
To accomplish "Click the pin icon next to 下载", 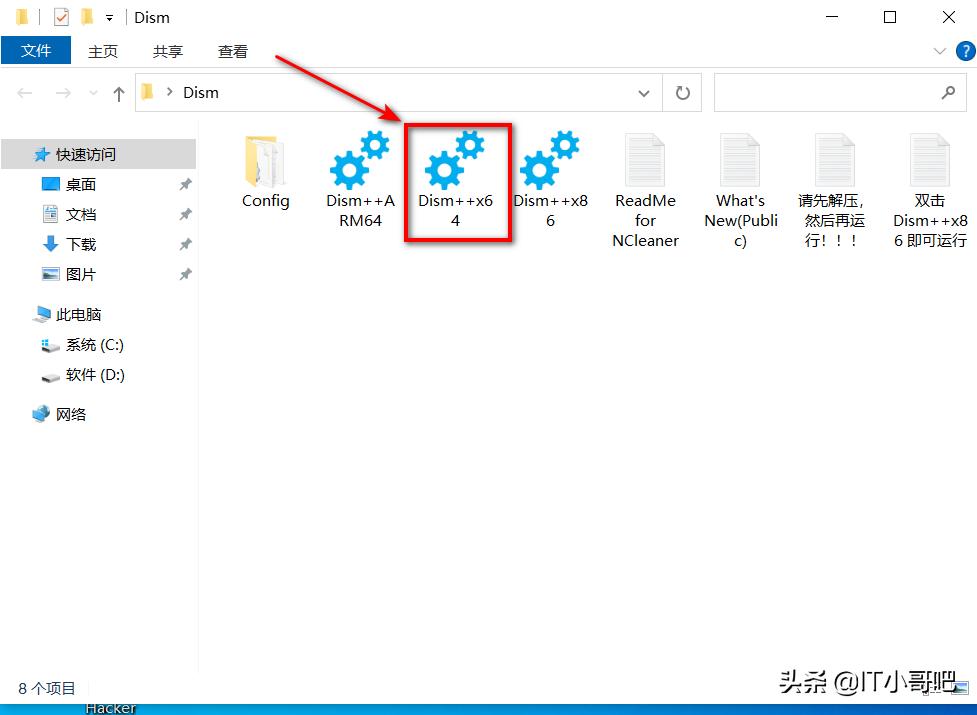I will coord(185,244).
